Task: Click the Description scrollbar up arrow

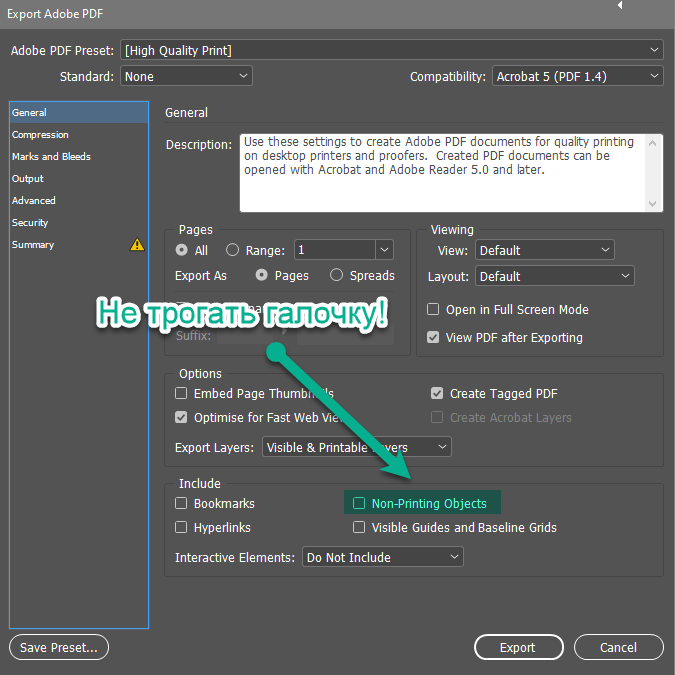Action: (653, 142)
